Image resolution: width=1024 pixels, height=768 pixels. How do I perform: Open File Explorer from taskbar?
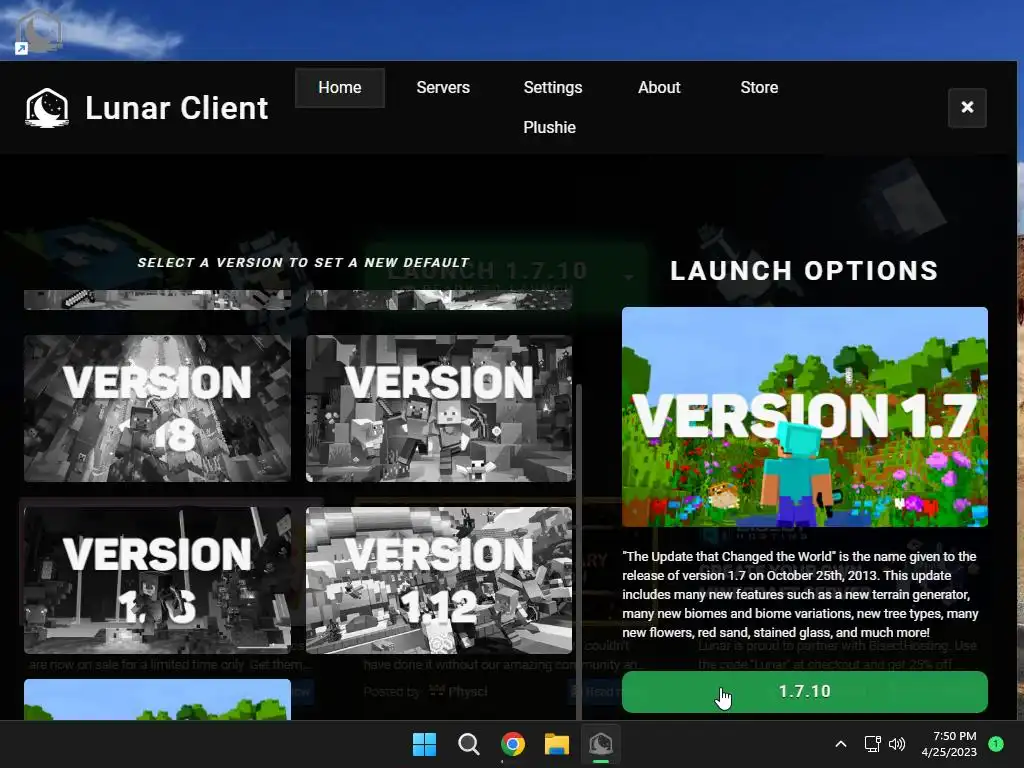pyautogui.click(x=557, y=744)
